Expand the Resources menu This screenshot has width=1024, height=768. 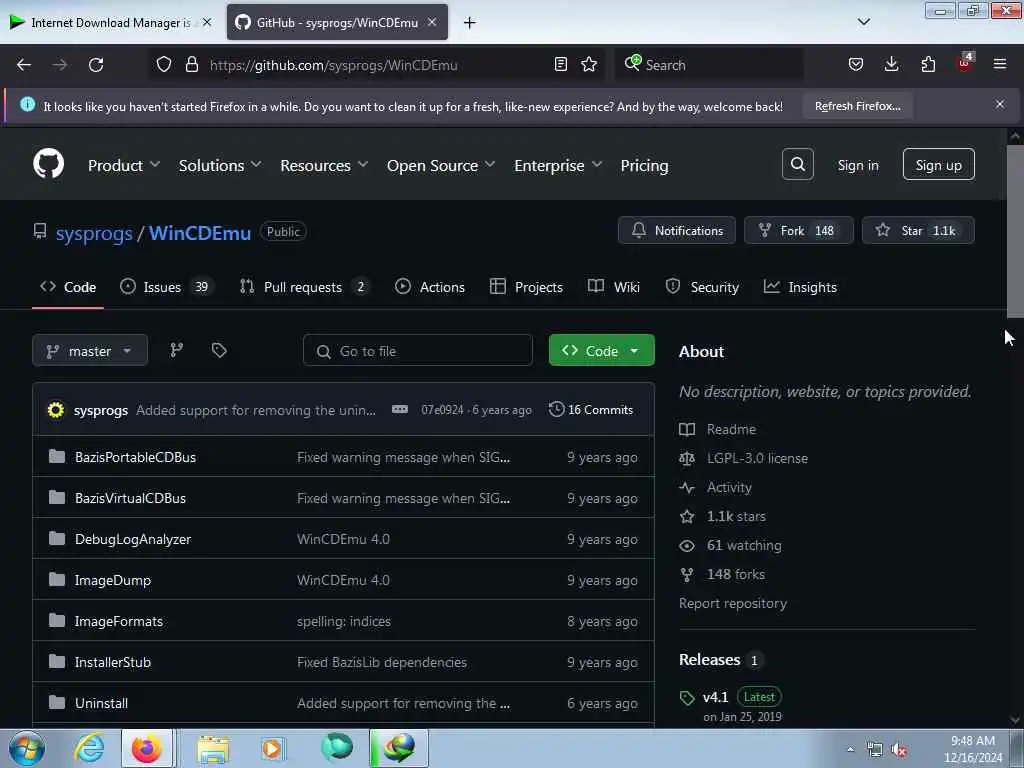324,165
